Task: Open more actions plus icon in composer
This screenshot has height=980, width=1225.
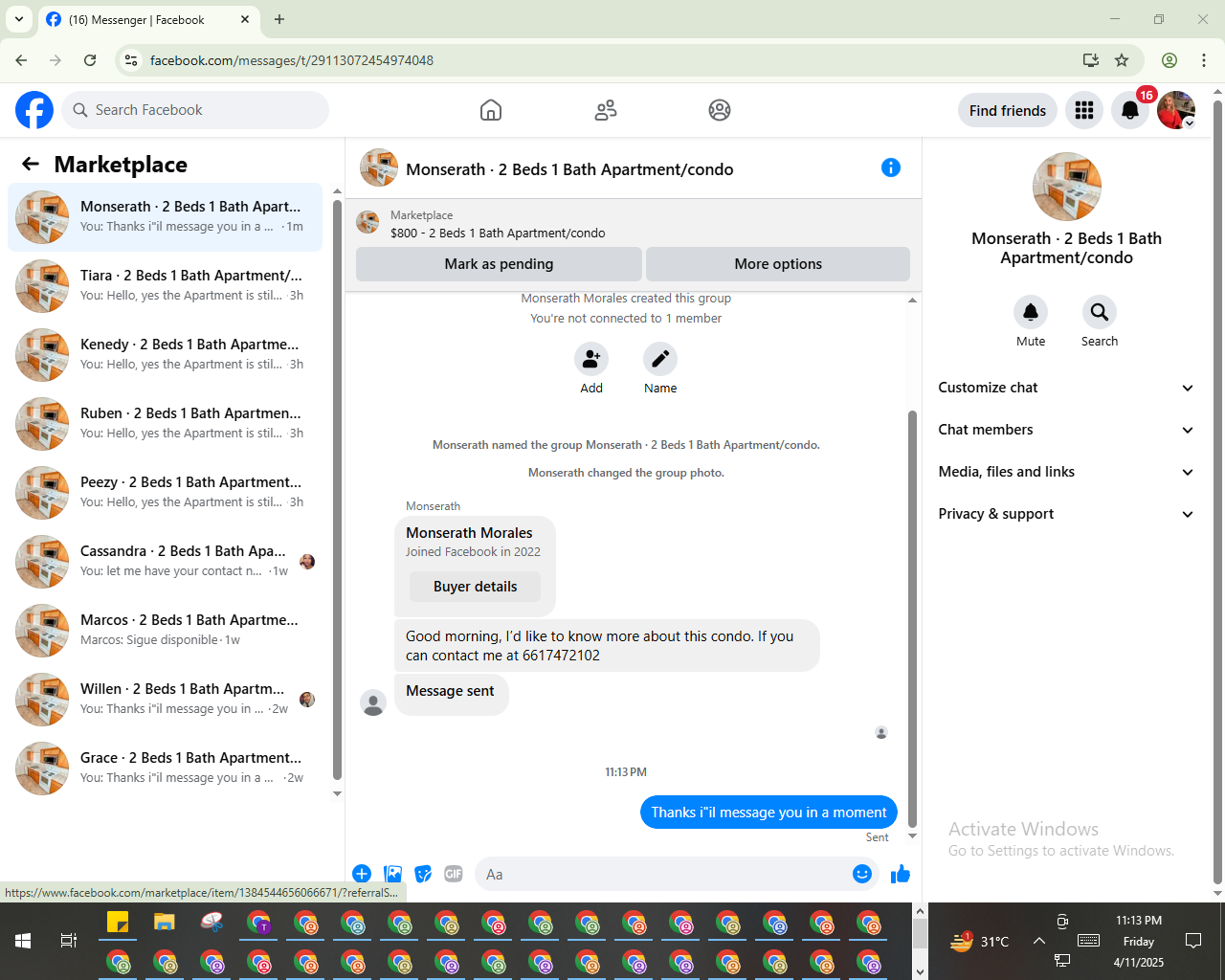Action: [362, 874]
